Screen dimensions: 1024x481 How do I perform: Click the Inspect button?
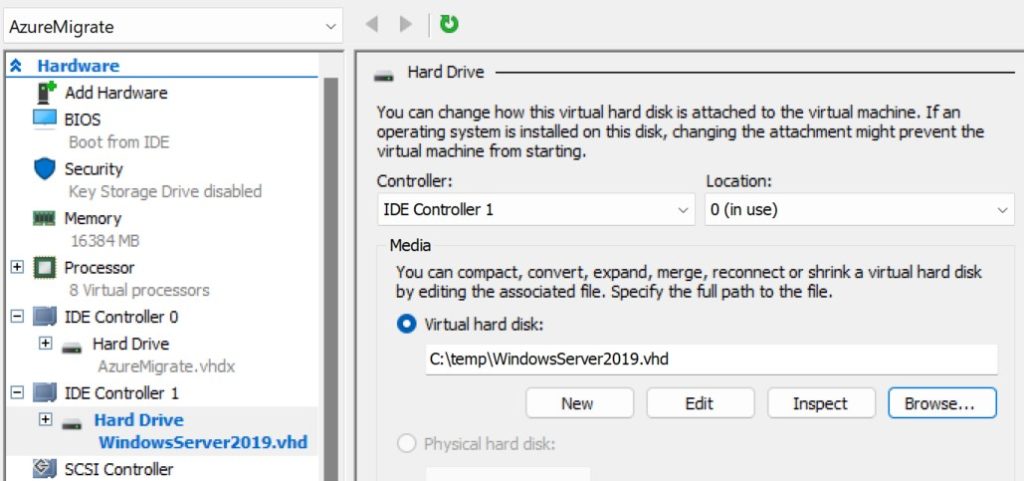click(x=820, y=403)
